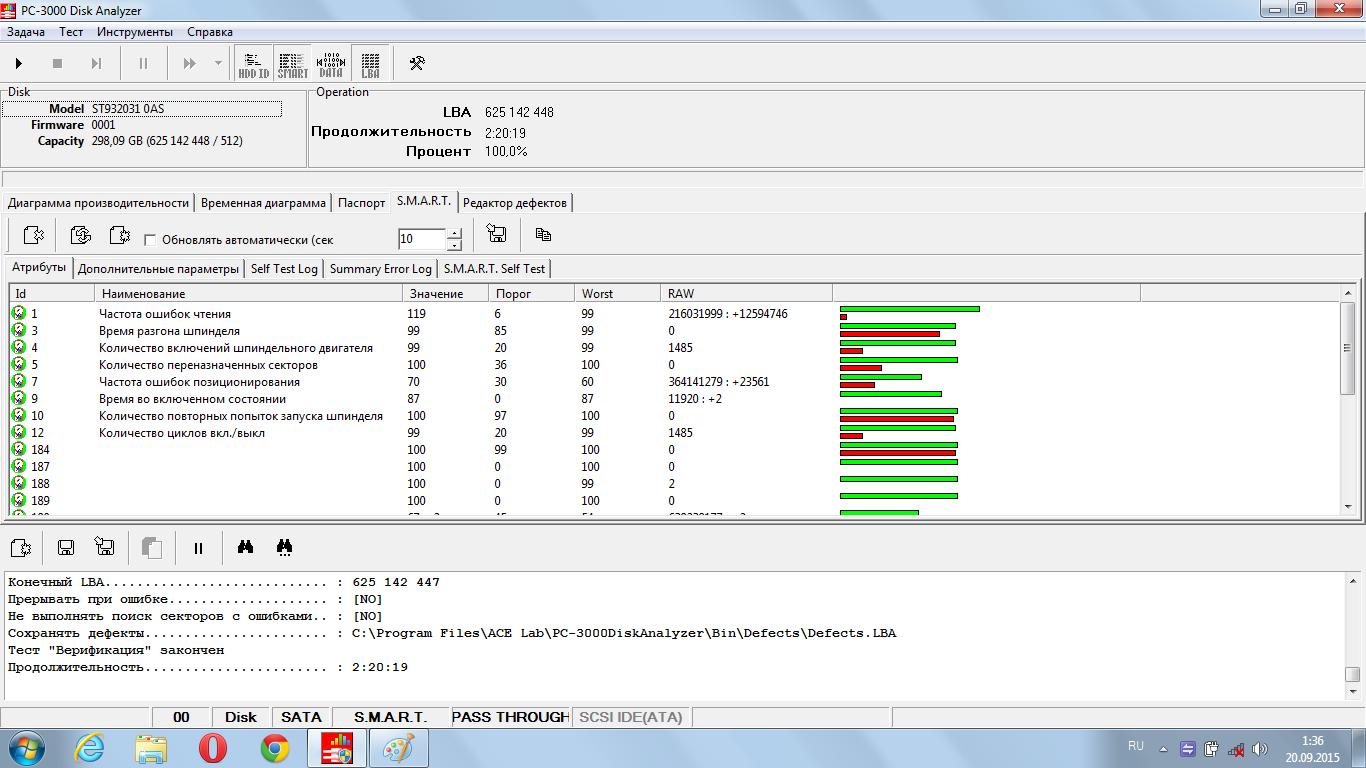Open Google Chrome from the taskbar
Image resolution: width=1366 pixels, height=768 pixels.
coord(275,748)
